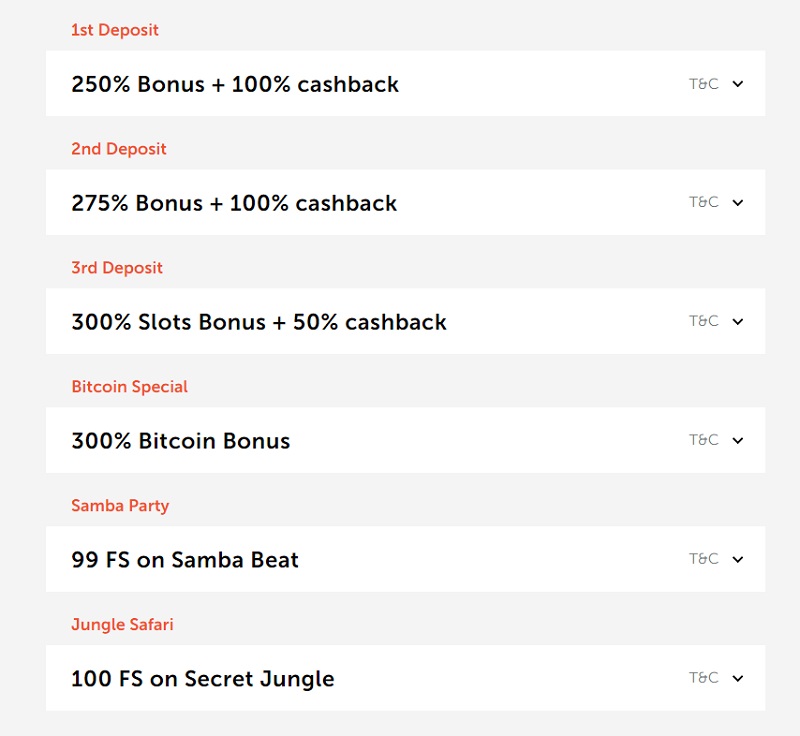Expand the 250% Bonus chevron arrow
Screen dimensions: 800x736
(x=737, y=84)
